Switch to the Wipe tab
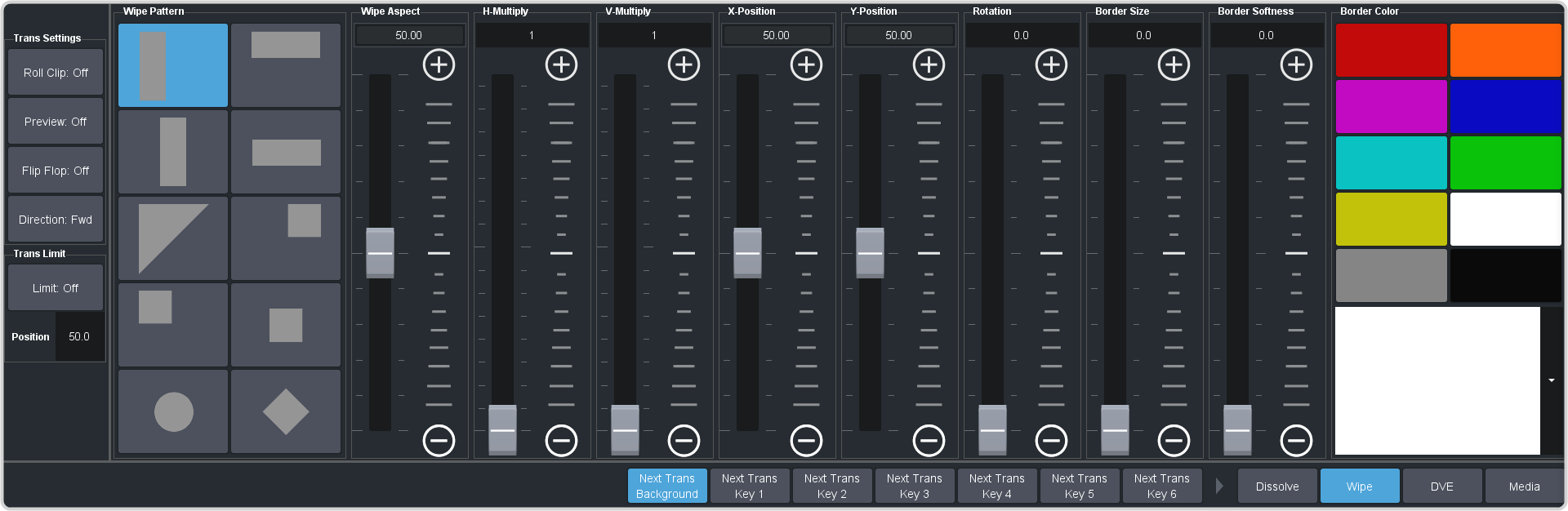Image resolution: width=1568 pixels, height=511 pixels. [x=1360, y=486]
